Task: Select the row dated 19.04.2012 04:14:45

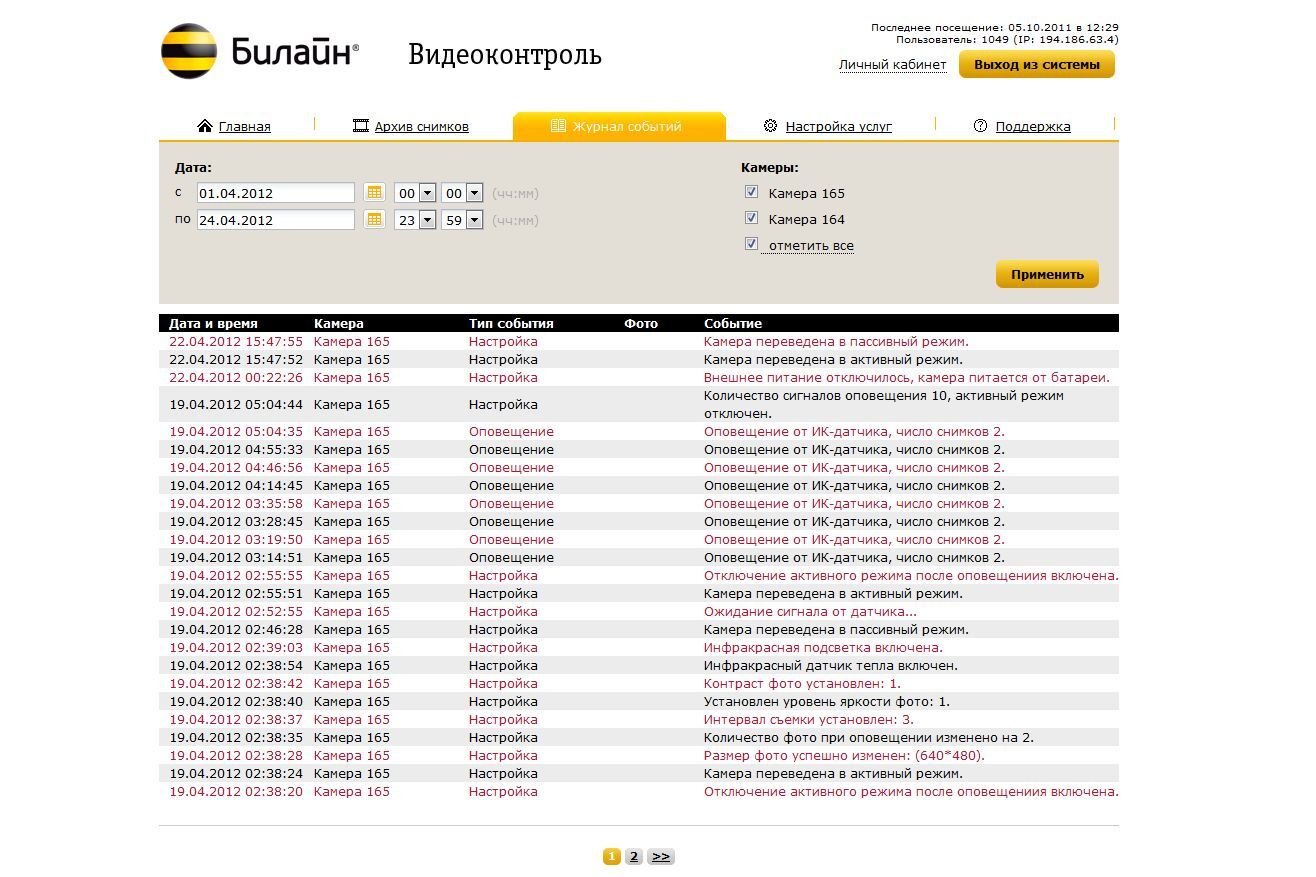Action: click(639, 485)
